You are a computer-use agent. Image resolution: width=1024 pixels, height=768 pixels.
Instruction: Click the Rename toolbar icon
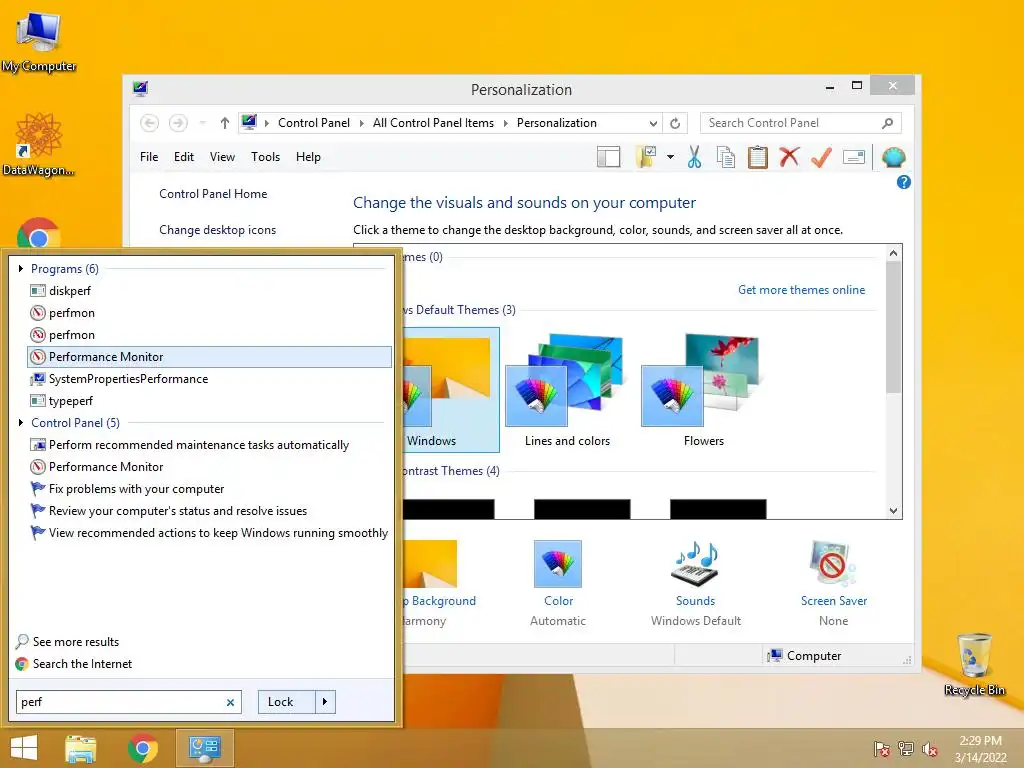(x=854, y=157)
